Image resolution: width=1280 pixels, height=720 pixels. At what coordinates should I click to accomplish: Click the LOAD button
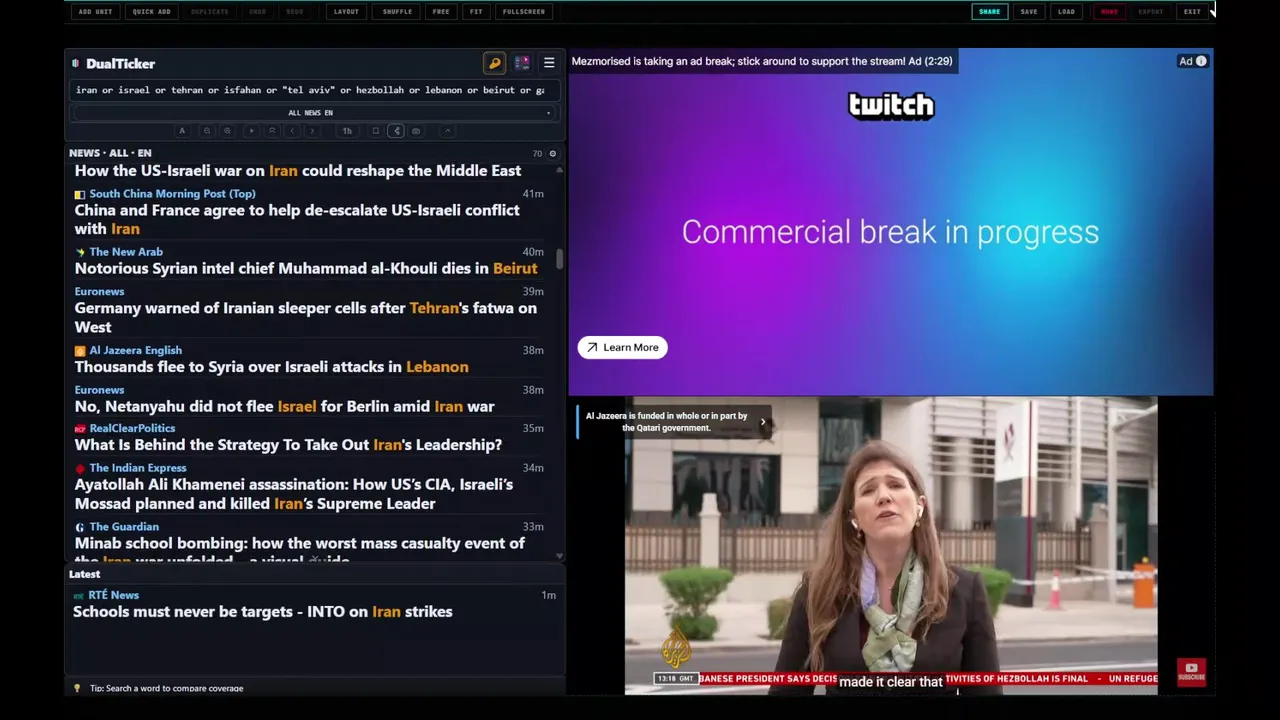(x=1066, y=12)
